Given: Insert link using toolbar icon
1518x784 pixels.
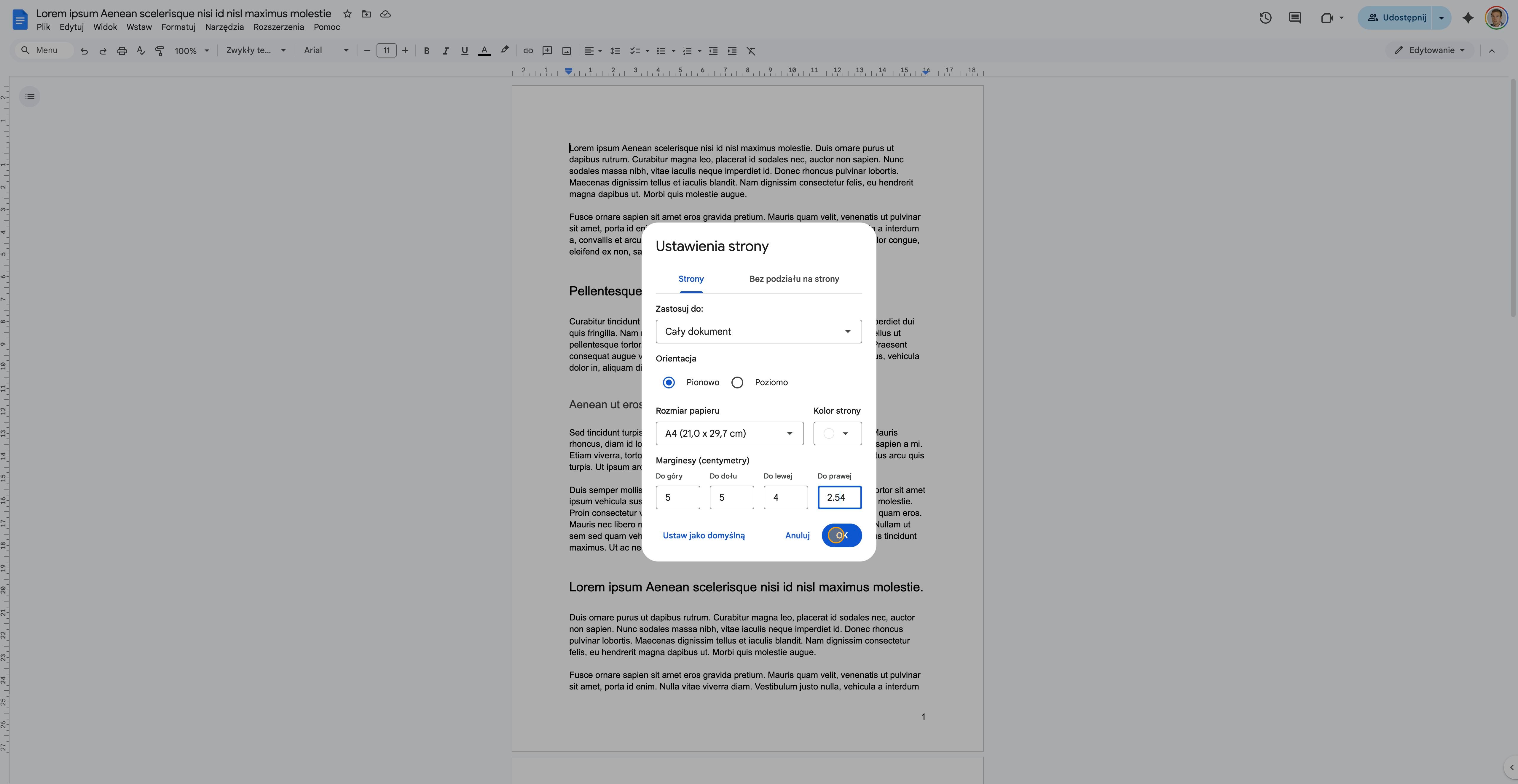Looking at the screenshot, I should click(x=528, y=51).
